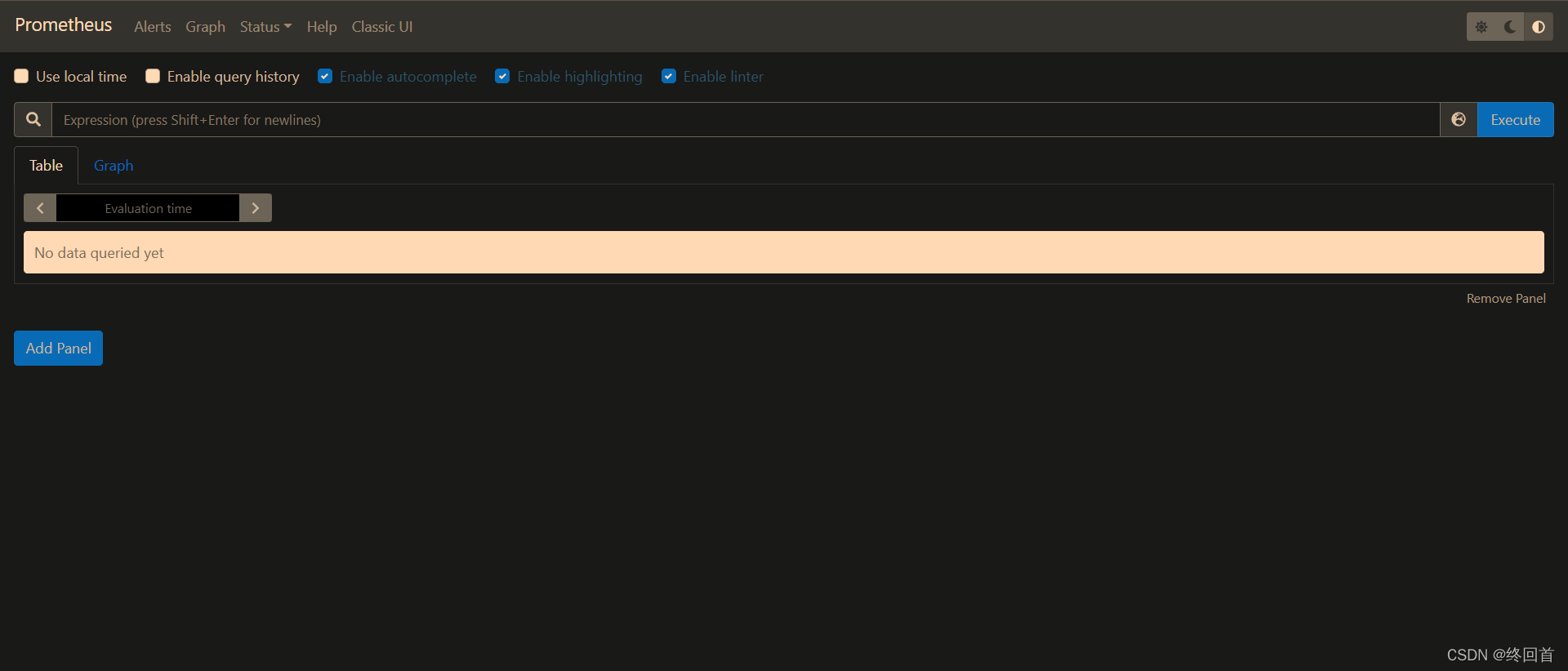The image size is (1568, 671).
Task: Expand the Status dropdown menu
Action: pyautogui.click(x=265, y=27)
